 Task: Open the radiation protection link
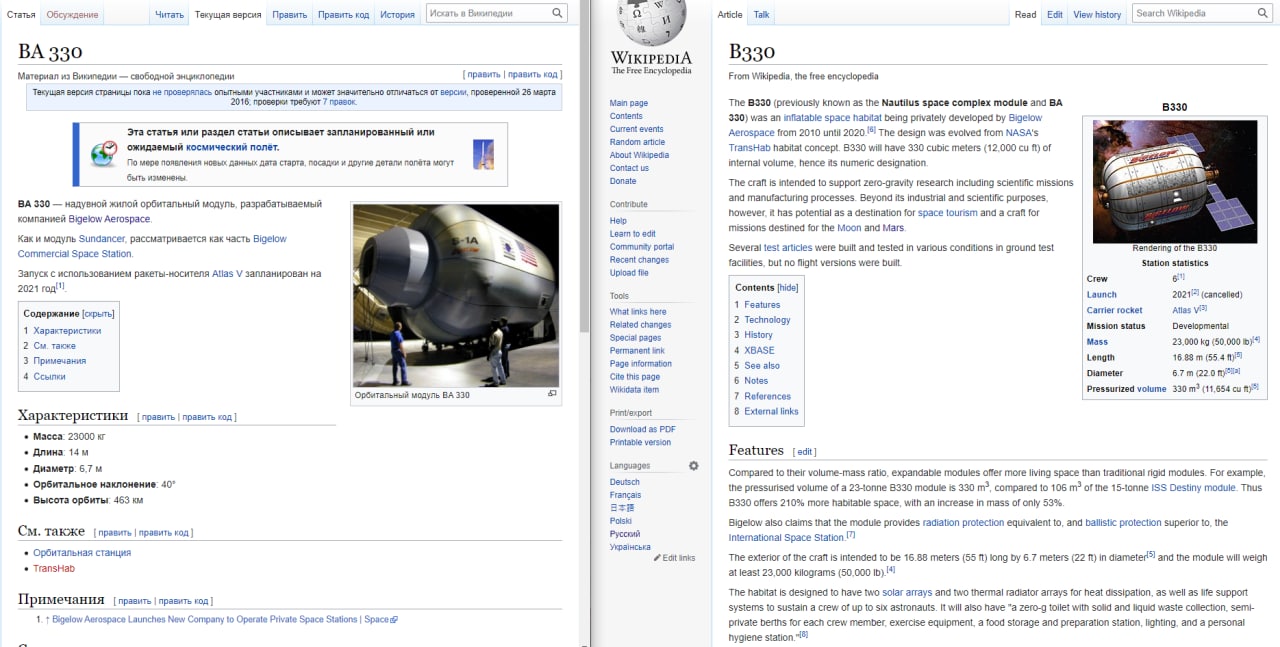tap(963, 523)
